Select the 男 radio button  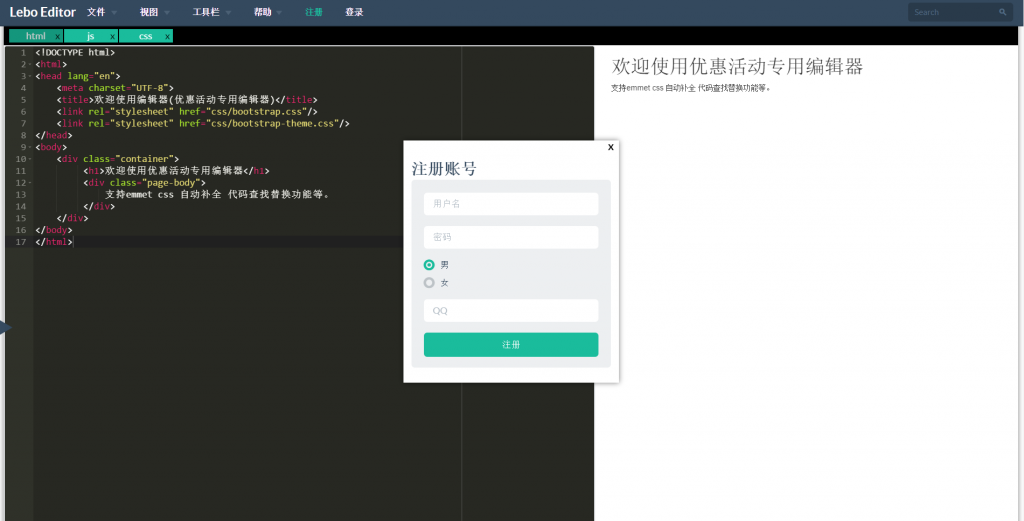430,265
